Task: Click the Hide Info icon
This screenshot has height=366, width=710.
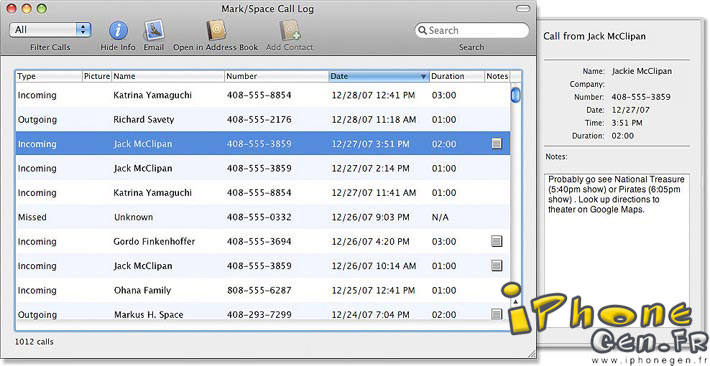Action: [118, 30]
